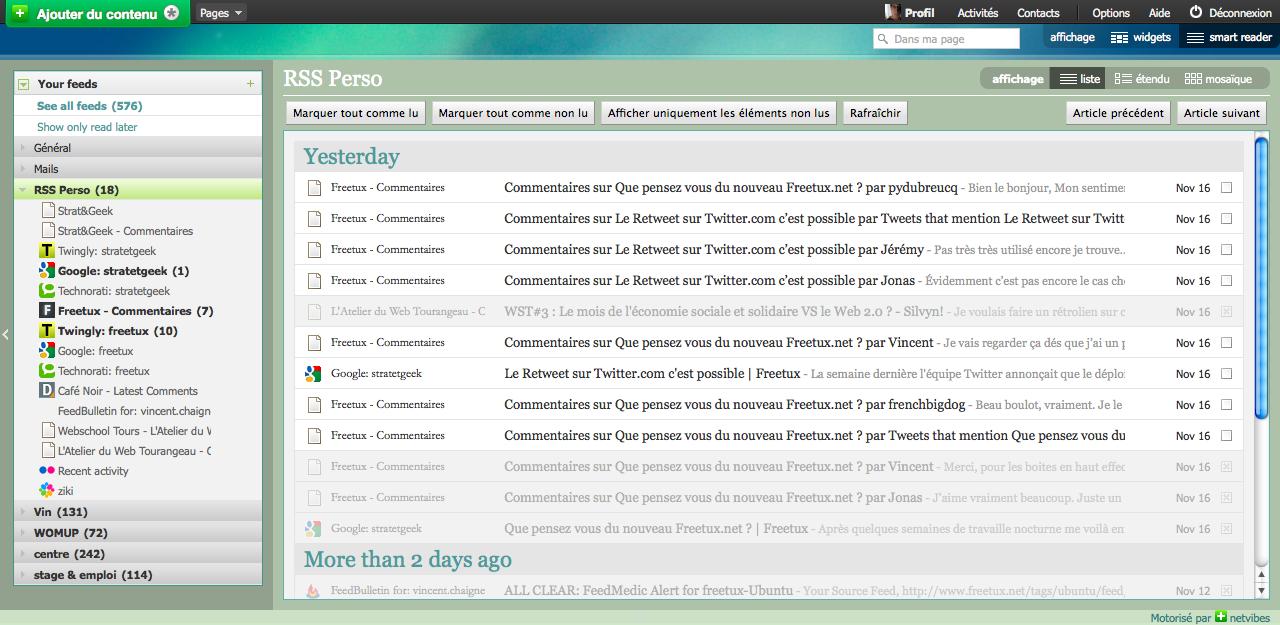Click the scroll-down arrow of the article list

(1260, 591)
